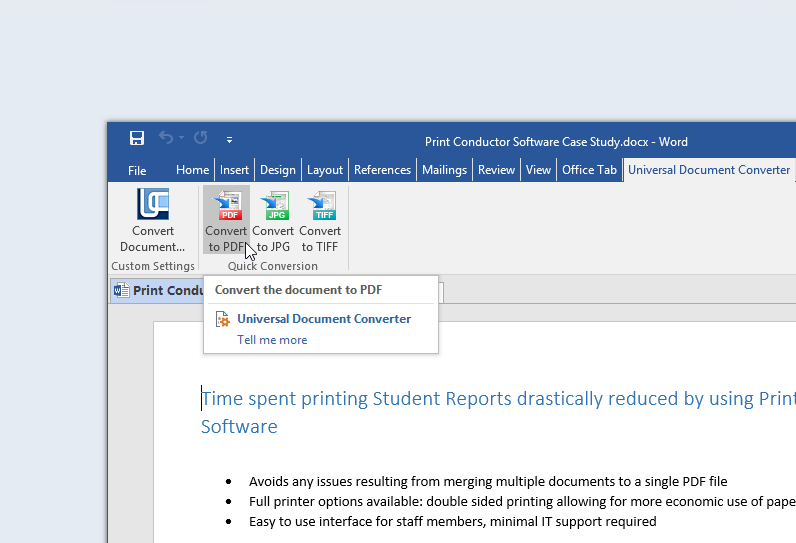The width and height of the screenshot is (796, 543).
Task: Select the Universal Document Converter tab
Action: (x=709, y=170)
